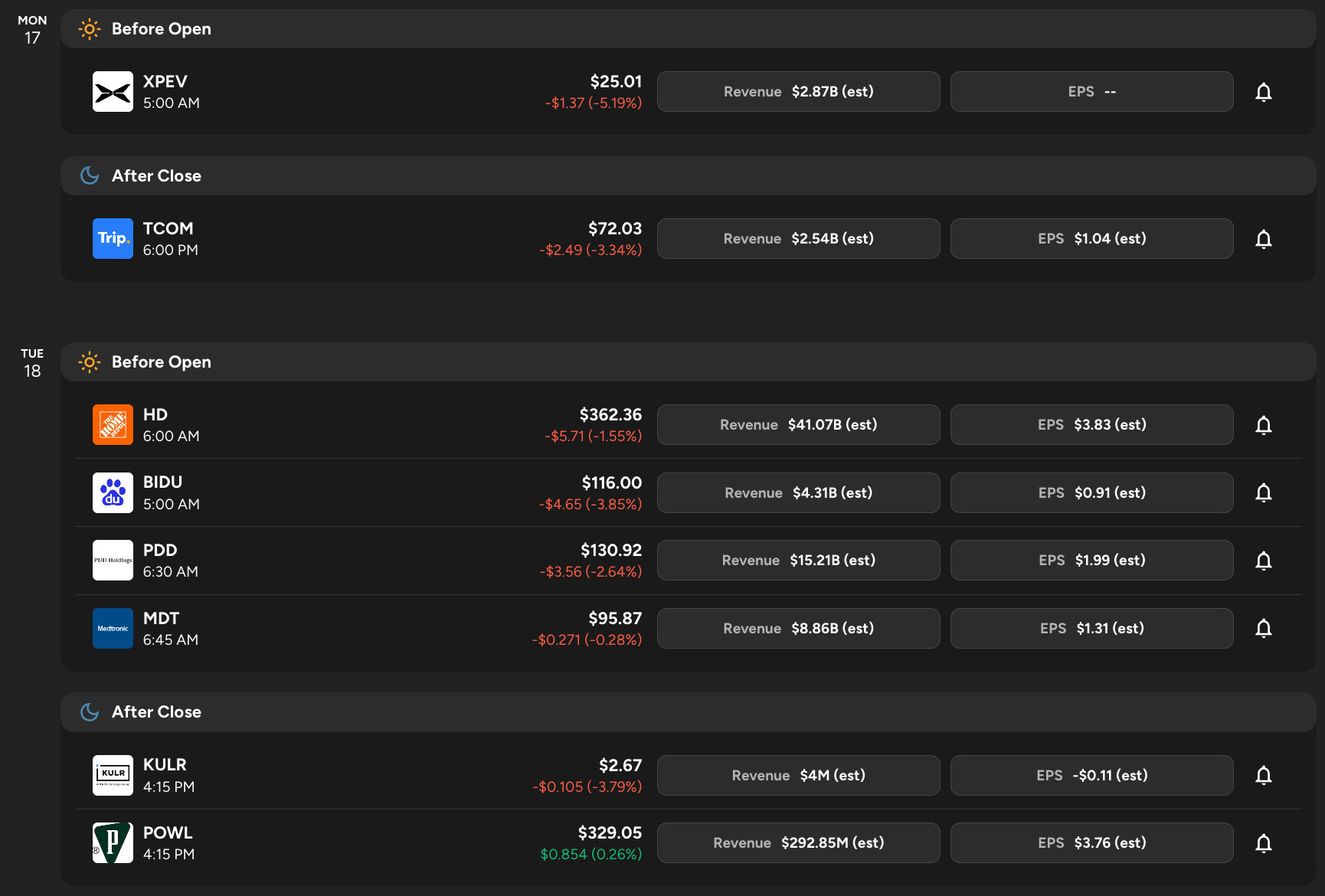
Task: Click the PDD ticker symbol
Action: [160, 551]
